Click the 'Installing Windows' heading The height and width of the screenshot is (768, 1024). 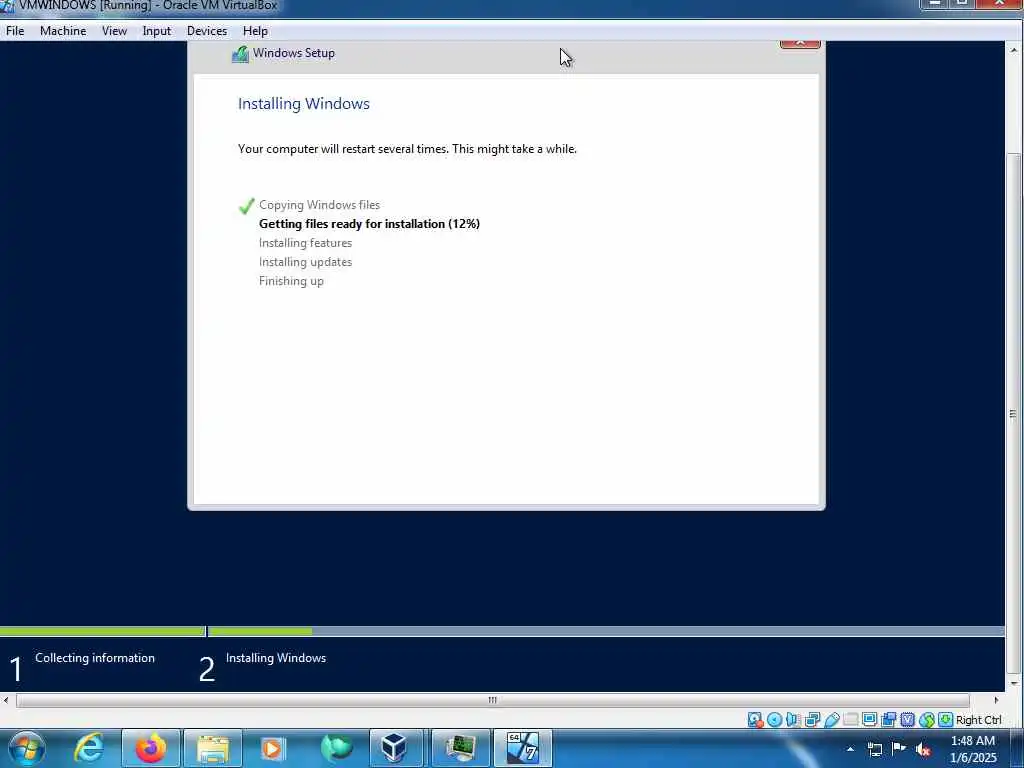click(304, 104)
